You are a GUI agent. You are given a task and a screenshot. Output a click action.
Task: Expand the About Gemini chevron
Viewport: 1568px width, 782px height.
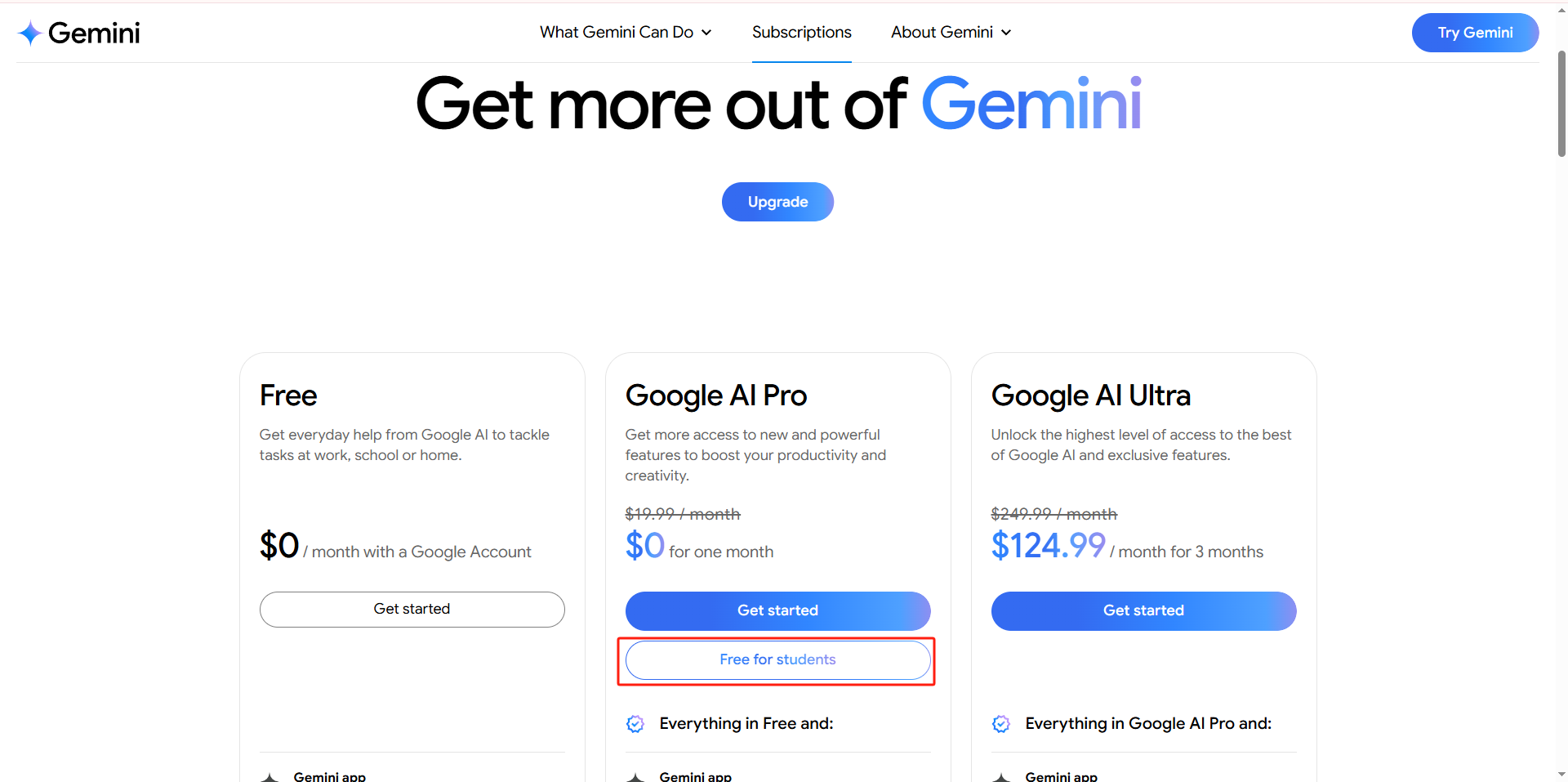(x=1006, y=33)
